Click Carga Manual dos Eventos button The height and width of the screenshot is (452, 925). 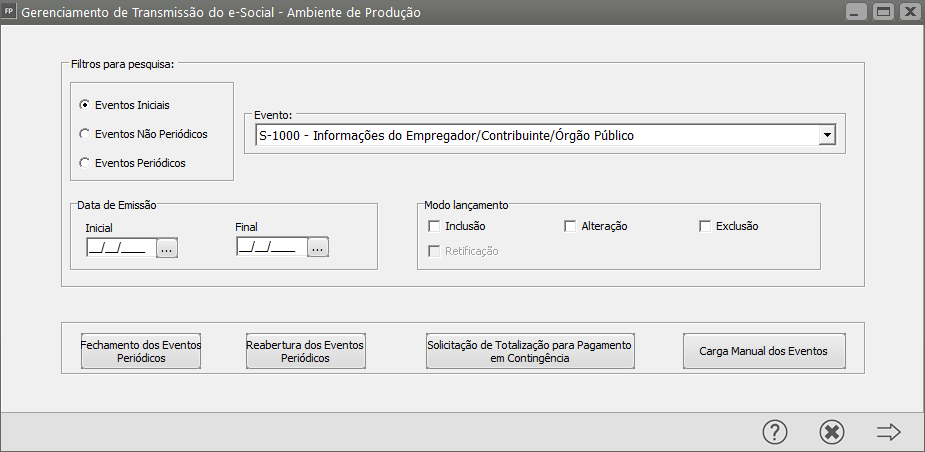(764, 351)
